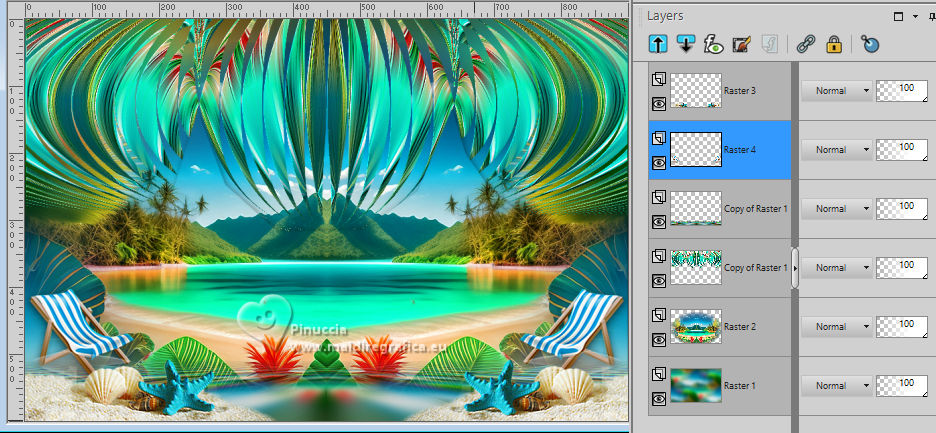Click the padlock lock transparency icon
The height and width of the screenshot is (433, 936).
[x=834, y=44]
